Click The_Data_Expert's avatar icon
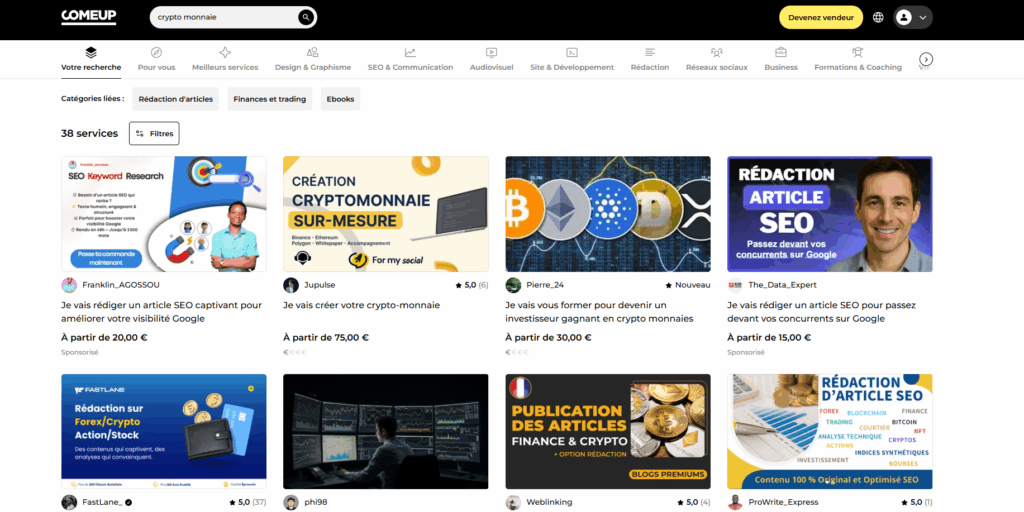The height and width of the screenshot is (512, 1024). pyautogui.click(x=735, y=285)
